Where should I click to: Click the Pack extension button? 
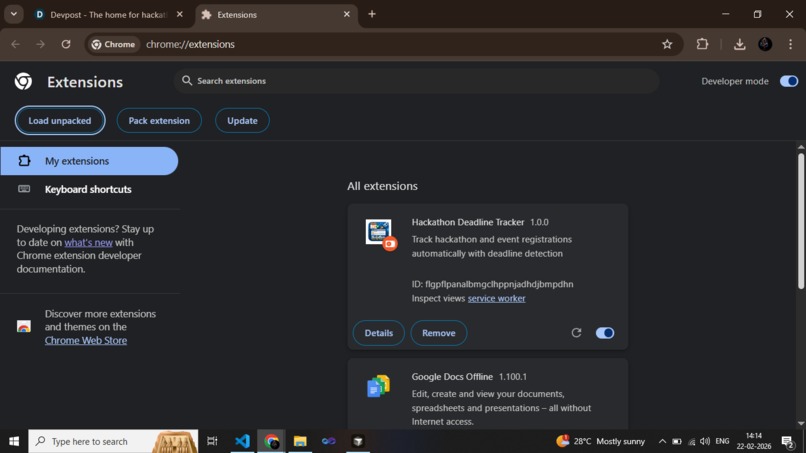(159, 120)
